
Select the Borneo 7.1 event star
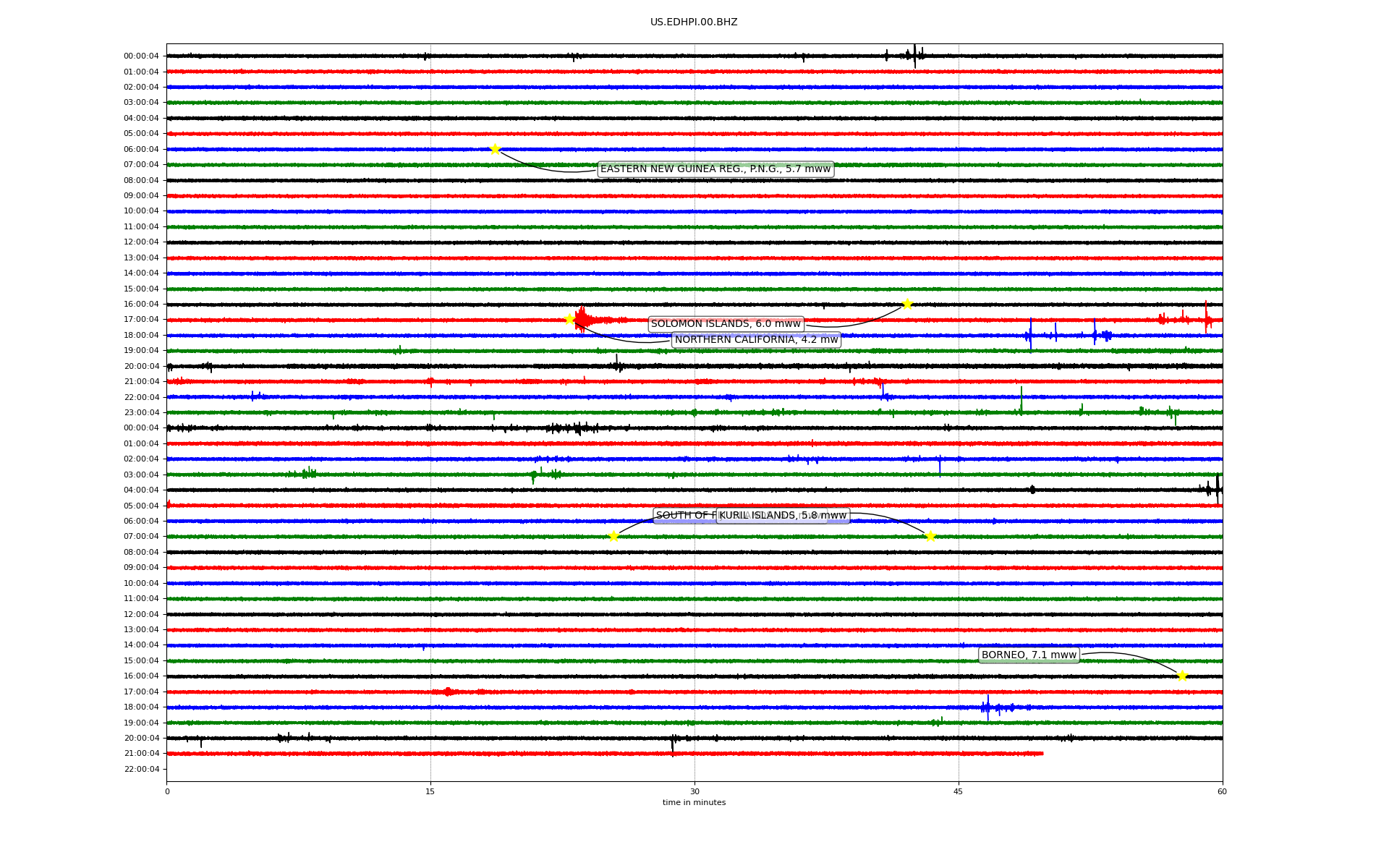point(1182,676)
